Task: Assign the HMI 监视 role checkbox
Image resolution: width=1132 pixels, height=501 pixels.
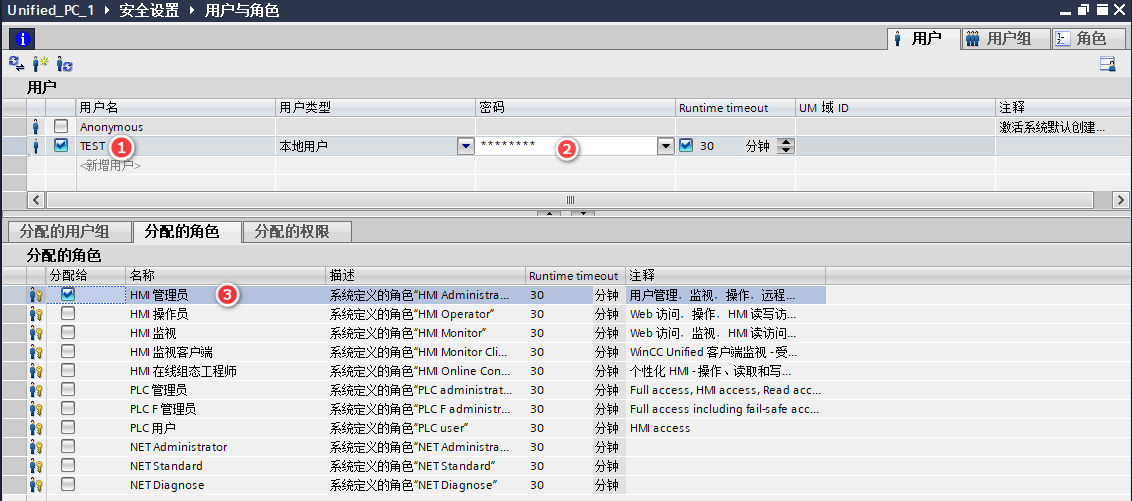Action: [x=68, y=333]
